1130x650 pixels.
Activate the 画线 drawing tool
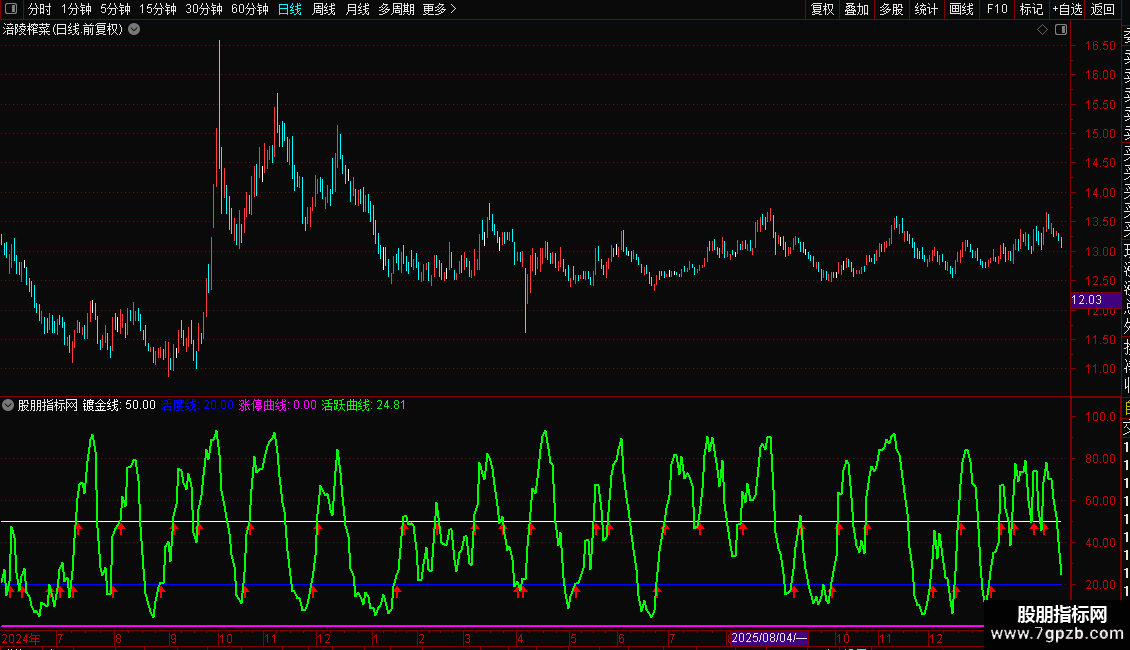[961, 9]
